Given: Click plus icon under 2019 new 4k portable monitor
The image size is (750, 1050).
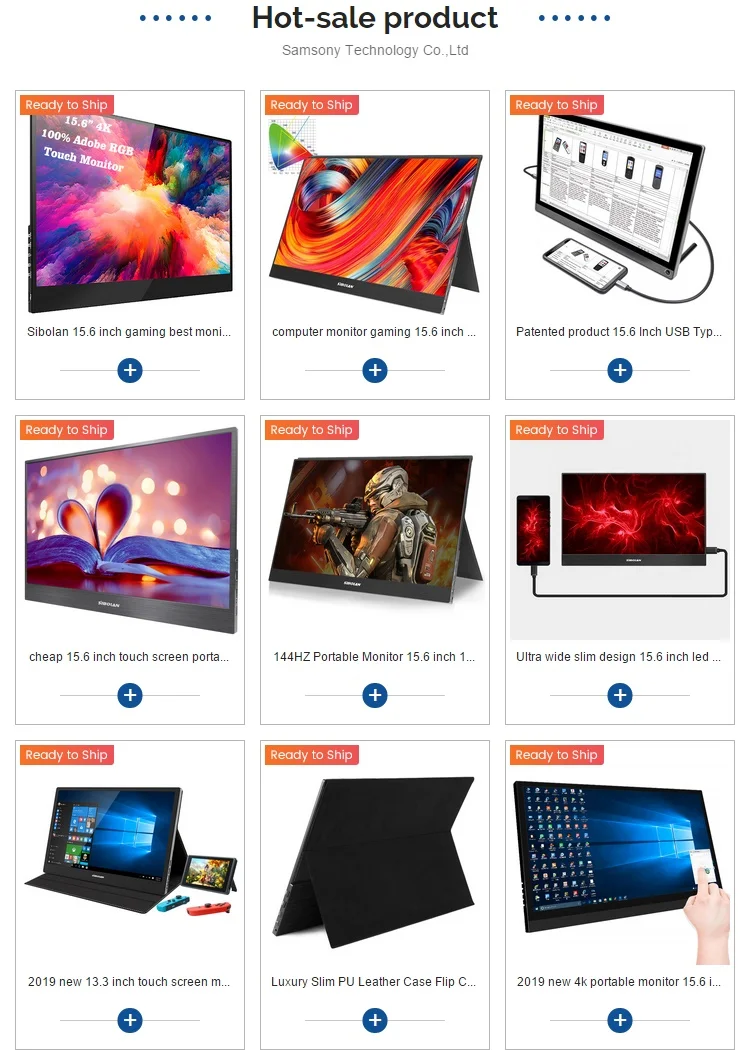Looking at the screenshot, I should tap(620, 1020).
